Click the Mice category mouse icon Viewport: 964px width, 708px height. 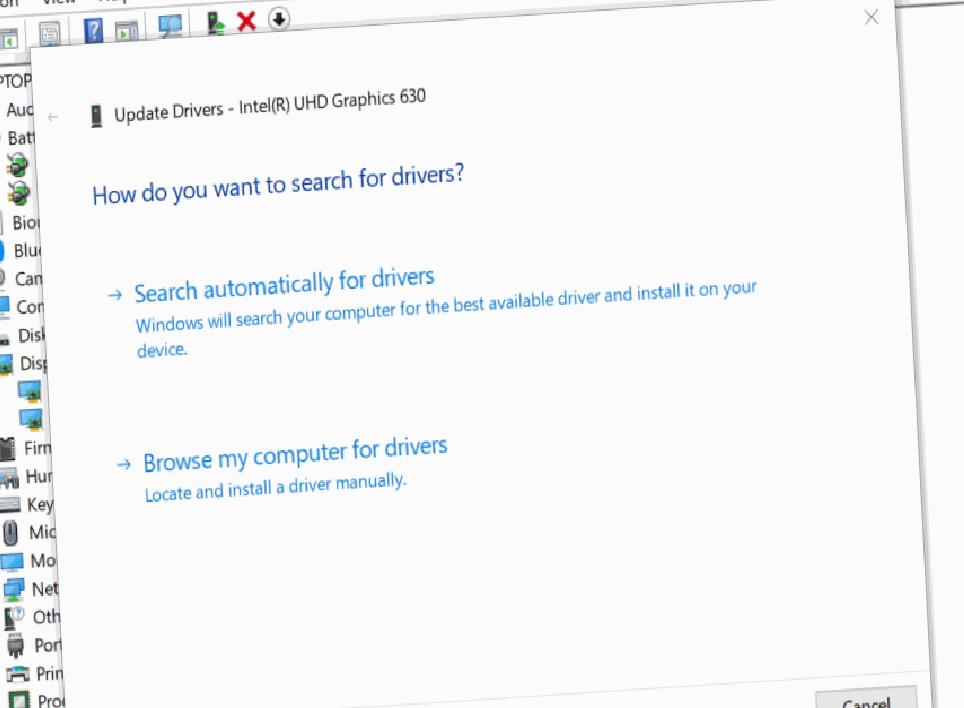point(11,533)
